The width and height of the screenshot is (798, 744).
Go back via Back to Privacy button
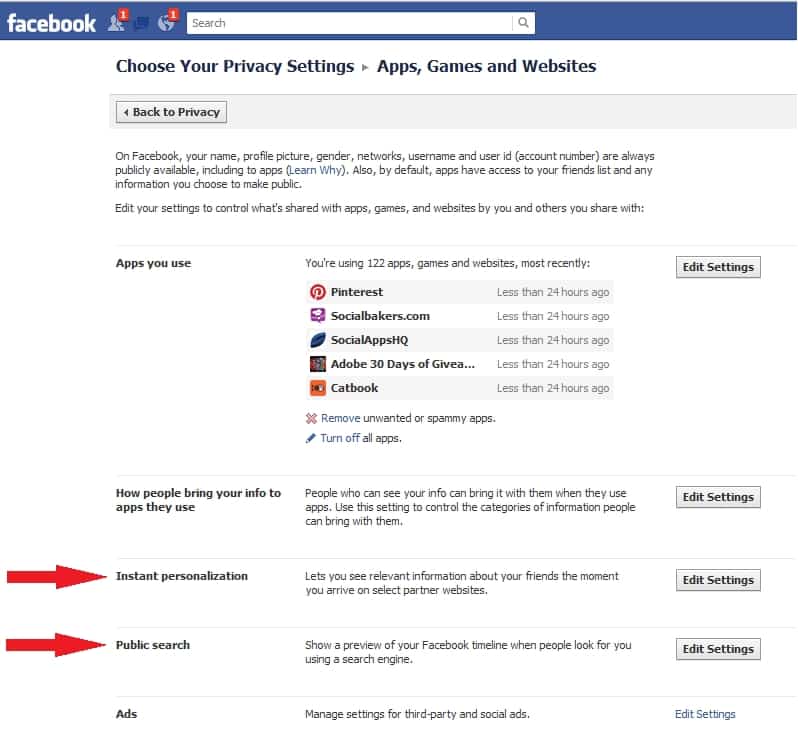[171, 112]
